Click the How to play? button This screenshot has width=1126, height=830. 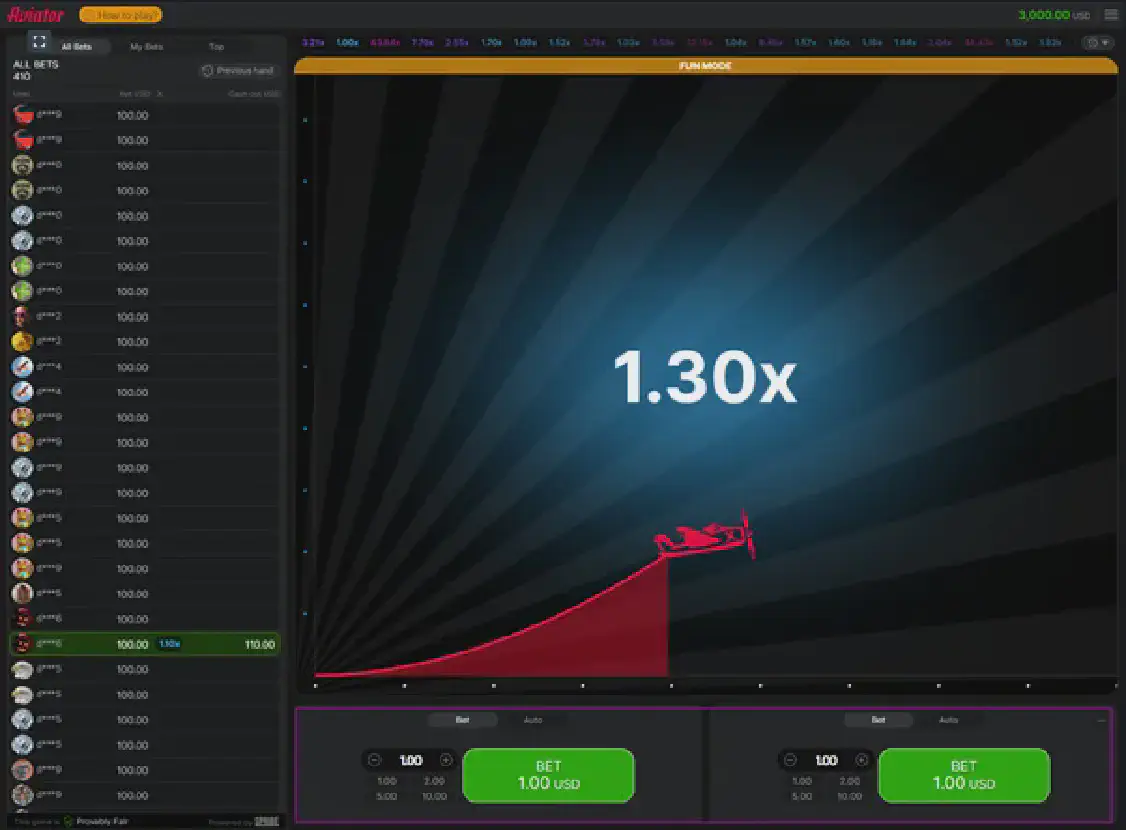point(120,15)
